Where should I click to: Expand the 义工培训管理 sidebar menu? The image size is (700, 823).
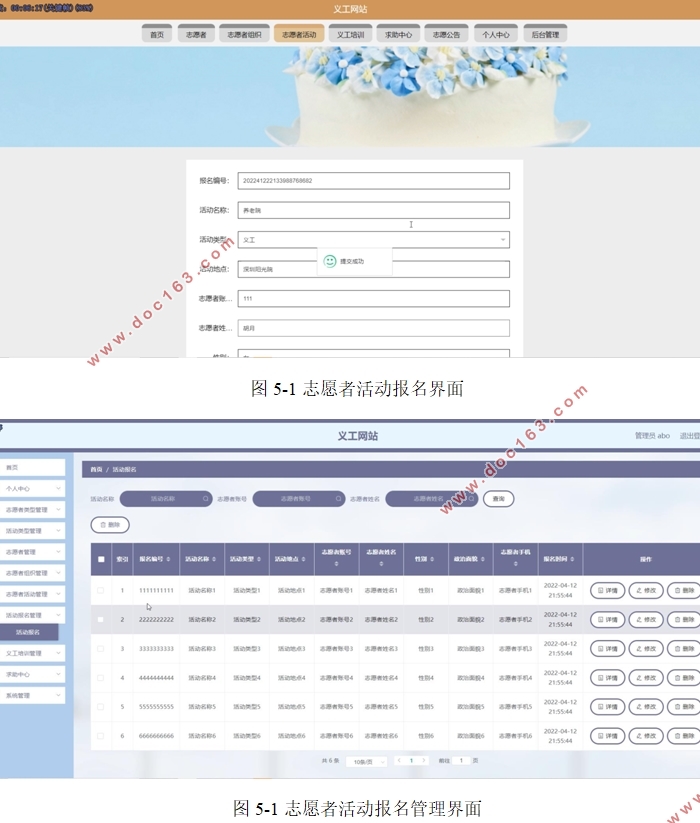tap(32, 653)
